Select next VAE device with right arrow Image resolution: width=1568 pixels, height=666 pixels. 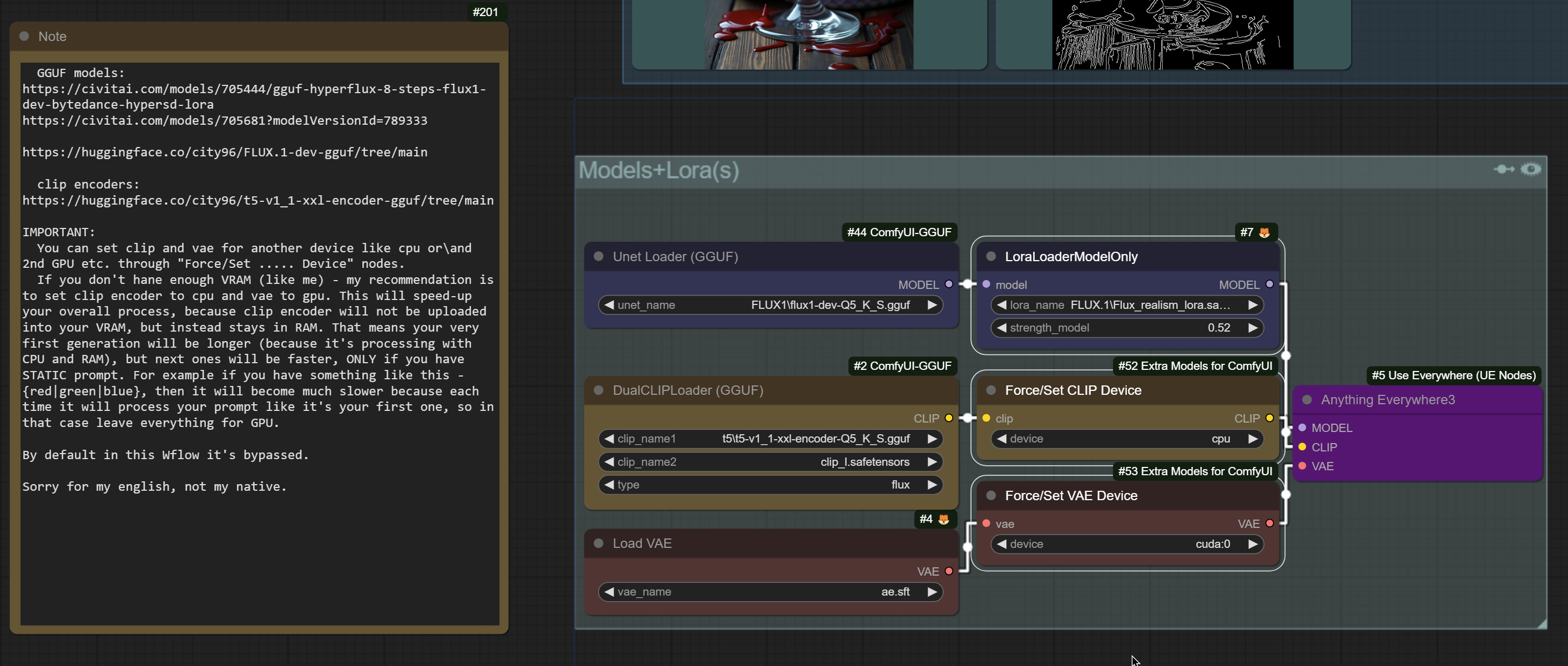[1252, 544]
